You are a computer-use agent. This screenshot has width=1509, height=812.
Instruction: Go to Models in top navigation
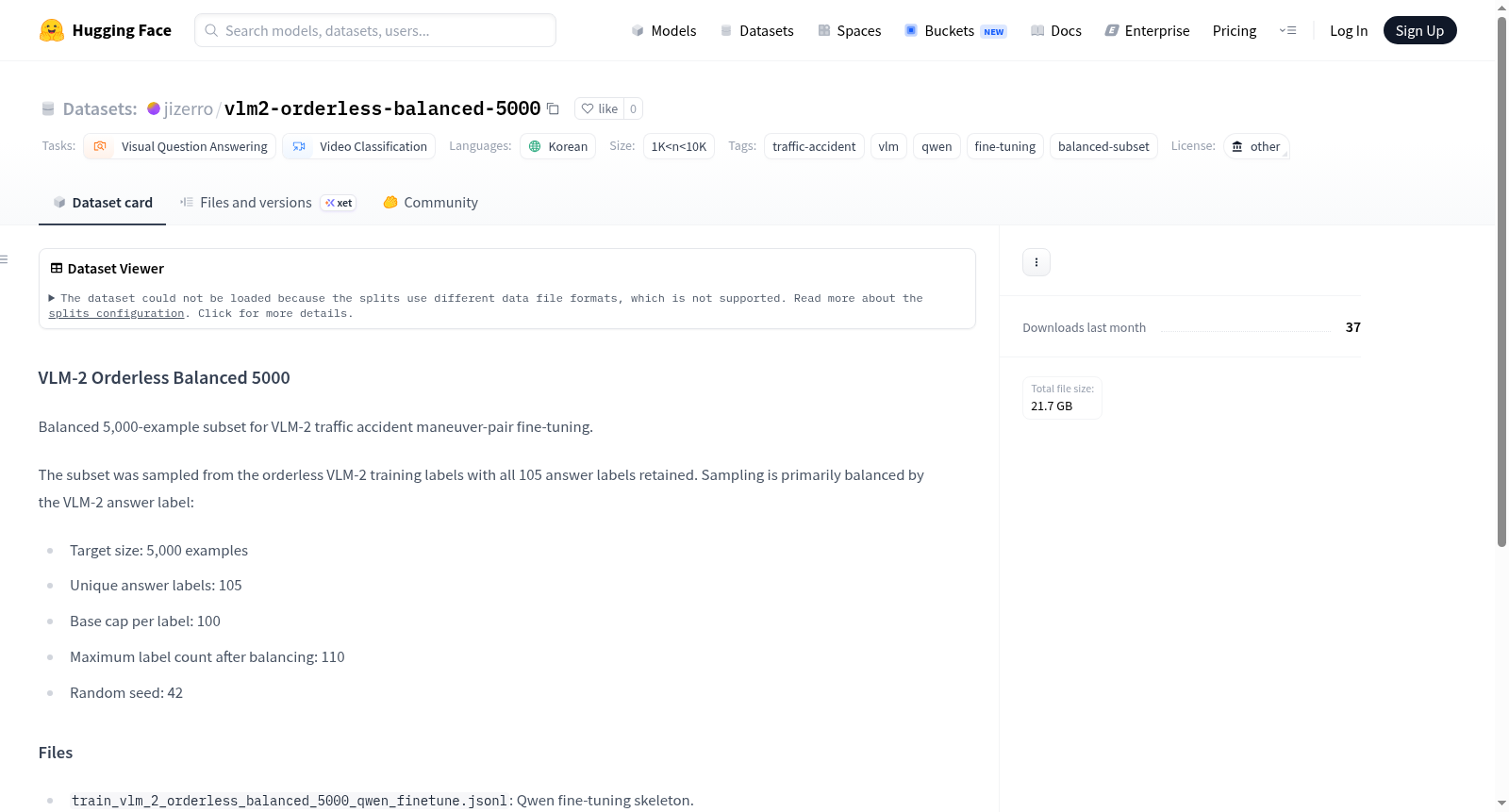point(664,30)
